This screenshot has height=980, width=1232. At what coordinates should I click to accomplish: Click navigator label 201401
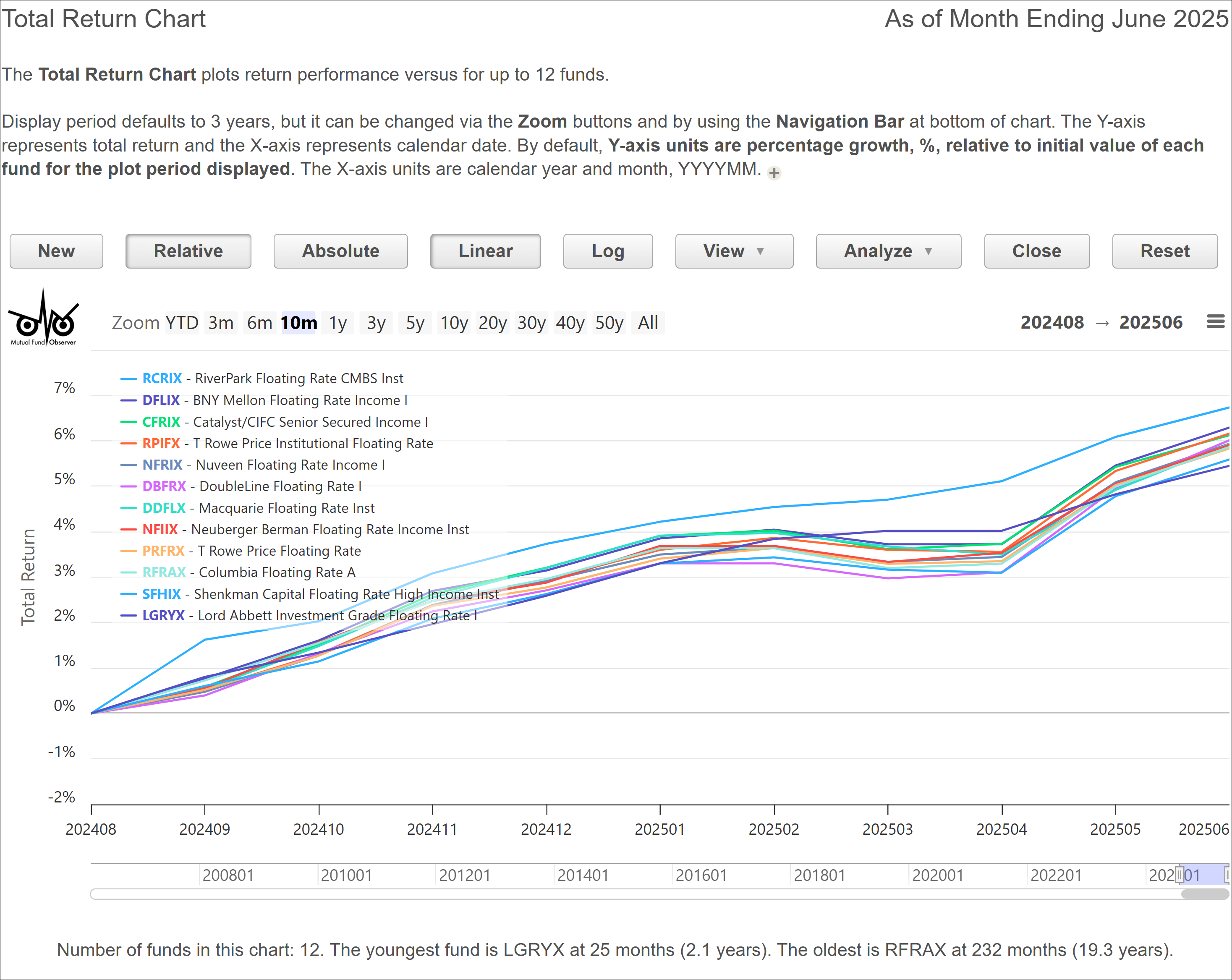[x=583, y=875]
